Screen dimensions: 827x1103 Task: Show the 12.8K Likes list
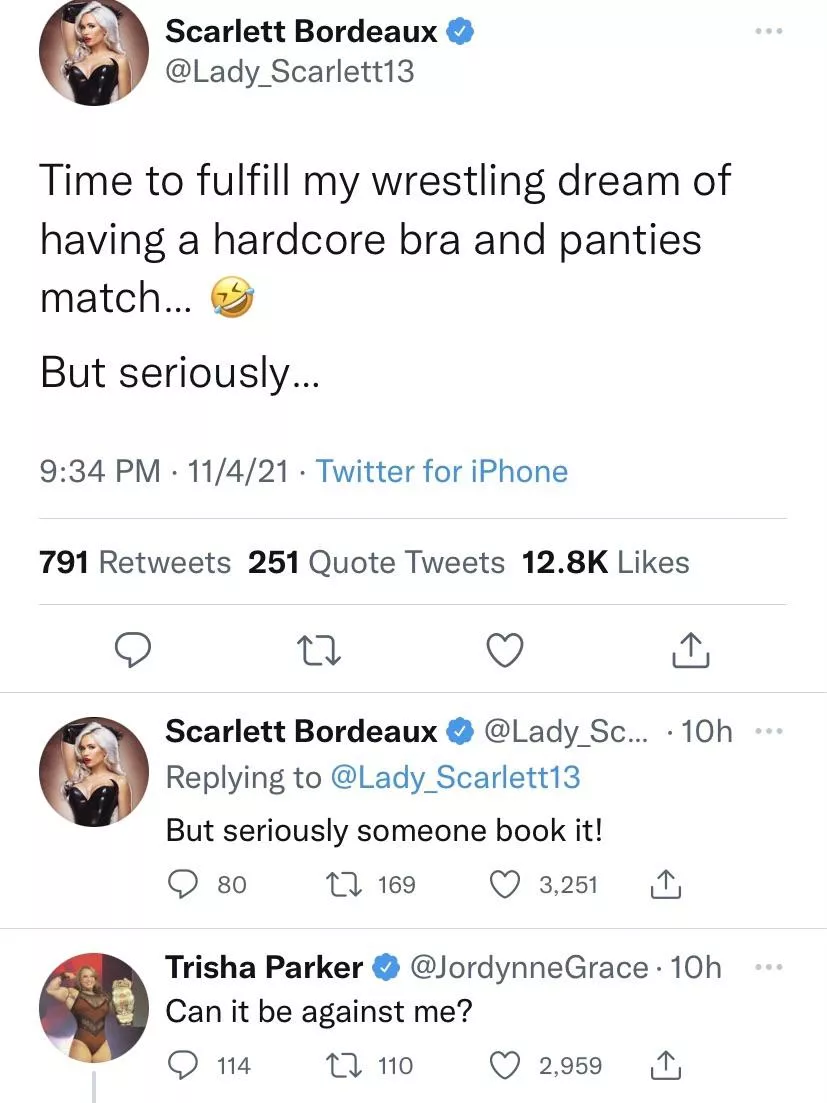point(606,563)
